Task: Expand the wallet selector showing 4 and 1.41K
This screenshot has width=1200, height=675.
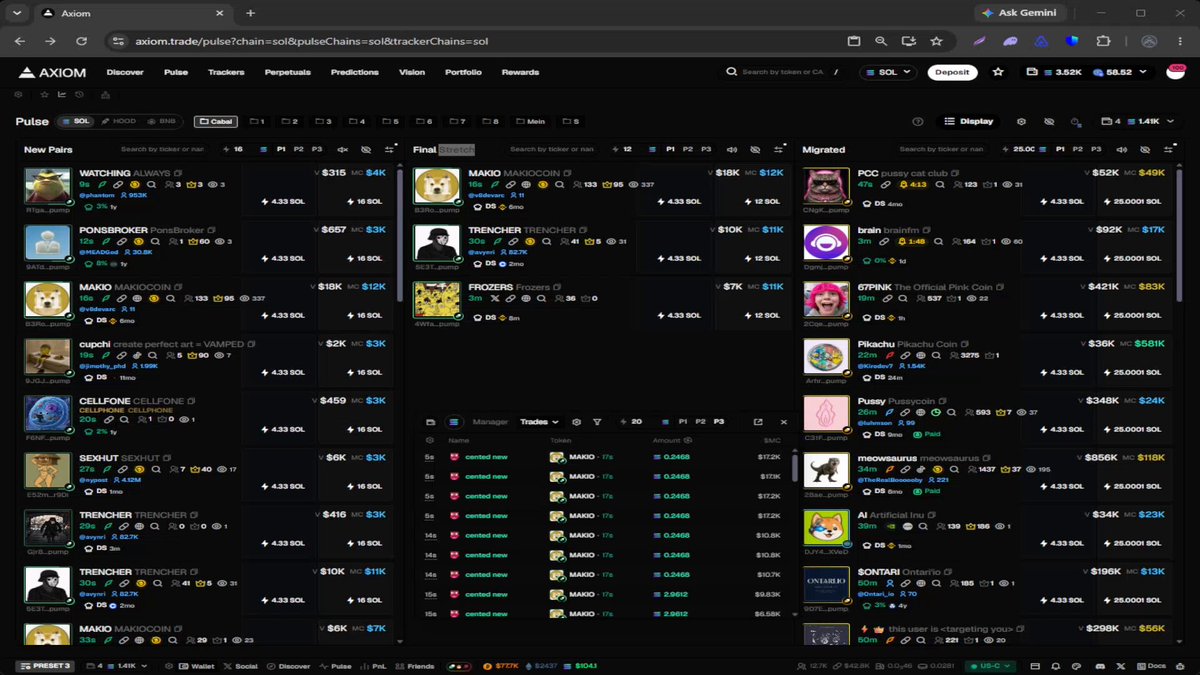Action: 1137,121
